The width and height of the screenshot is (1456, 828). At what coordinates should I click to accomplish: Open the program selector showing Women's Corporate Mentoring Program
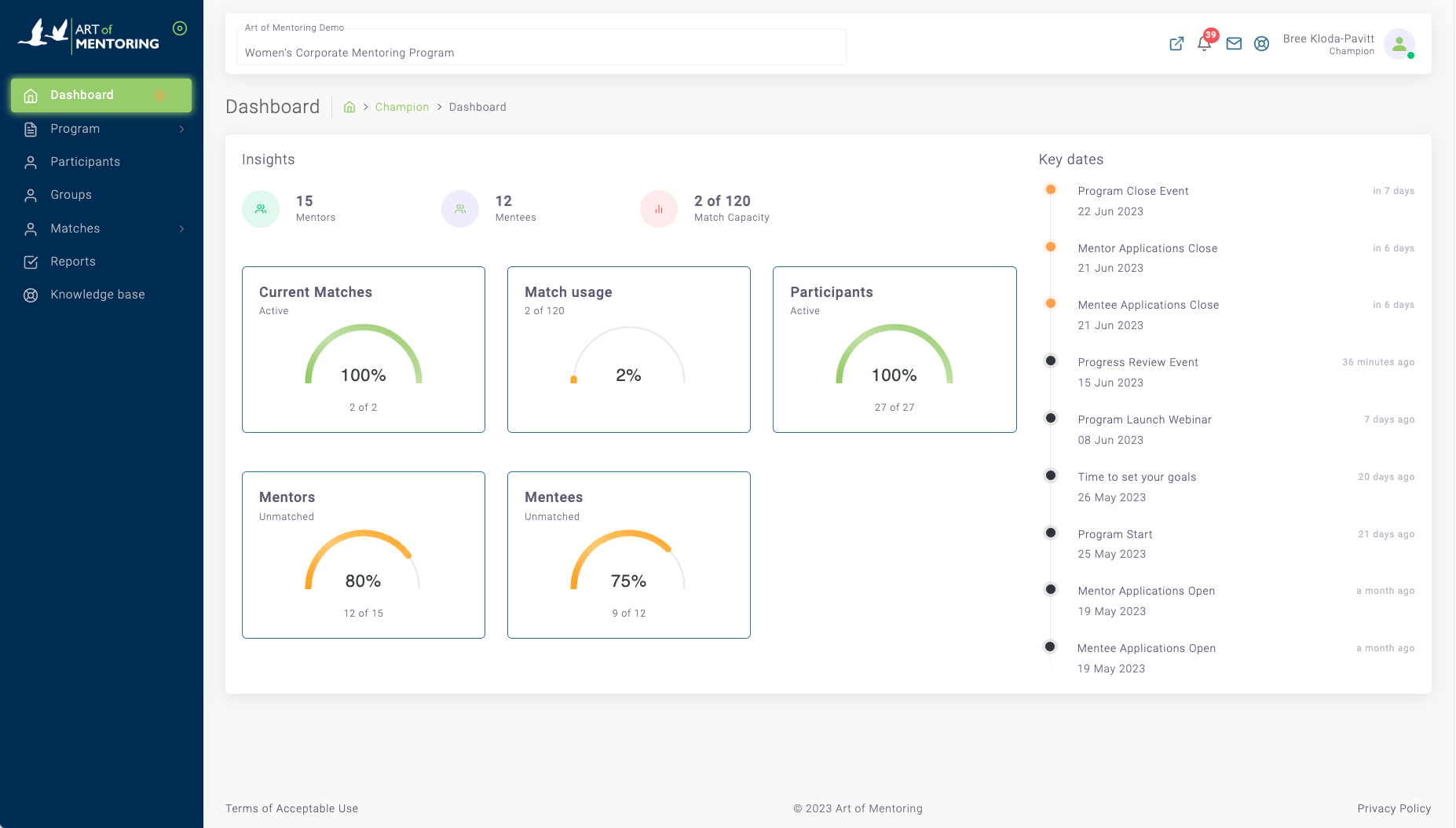[x=541, y=47]
